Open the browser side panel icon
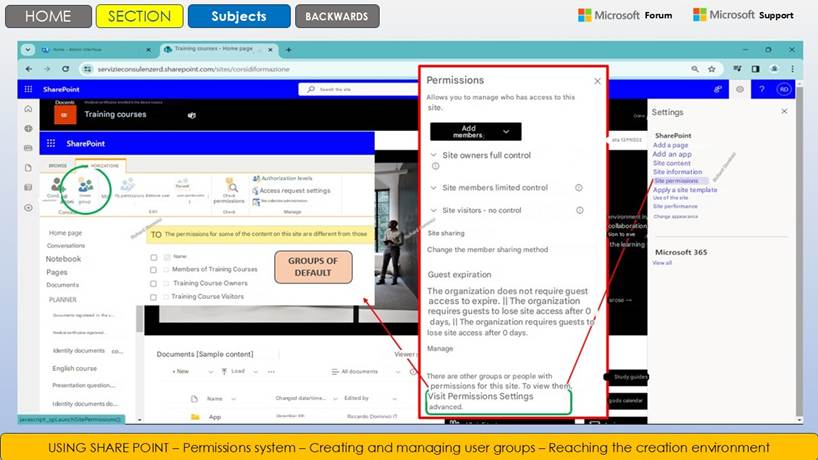The image size is (818, 460). click(x=755, y=69)
